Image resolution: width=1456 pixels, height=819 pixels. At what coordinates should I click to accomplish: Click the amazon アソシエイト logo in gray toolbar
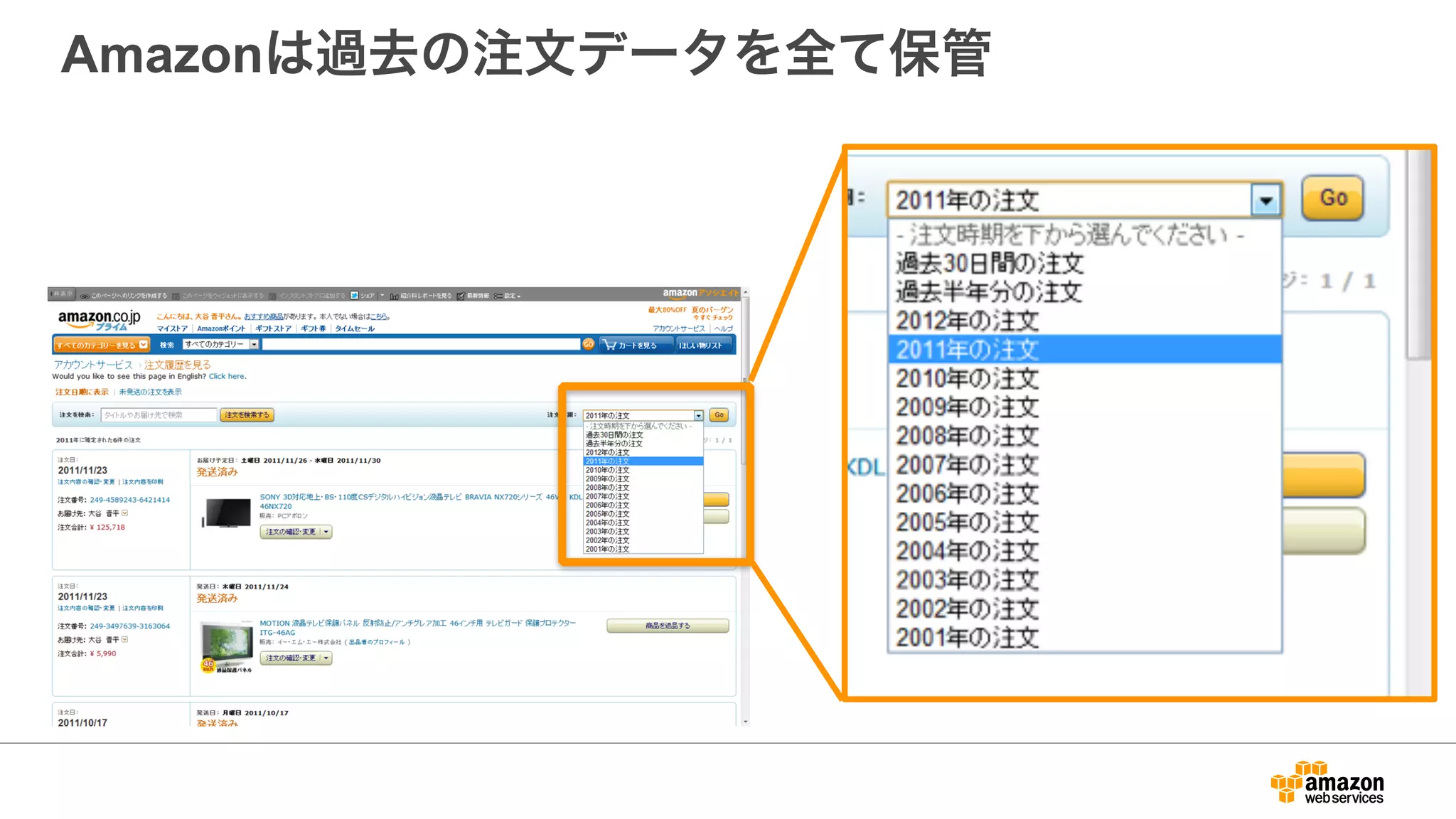click(x=700, y=293)
